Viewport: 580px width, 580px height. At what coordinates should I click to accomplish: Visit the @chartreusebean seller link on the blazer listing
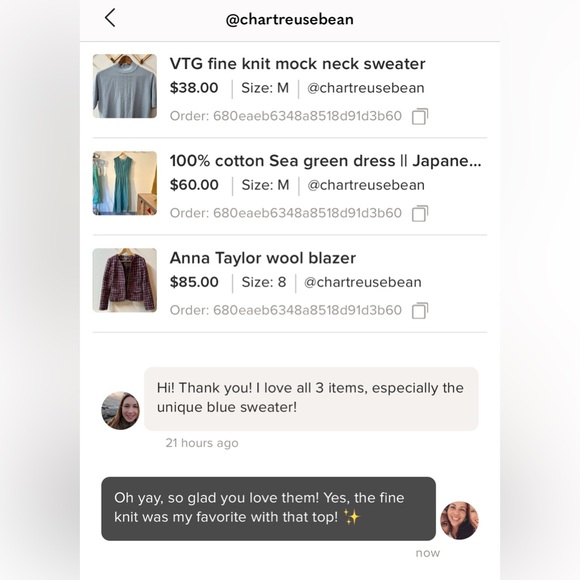point(362,282)
